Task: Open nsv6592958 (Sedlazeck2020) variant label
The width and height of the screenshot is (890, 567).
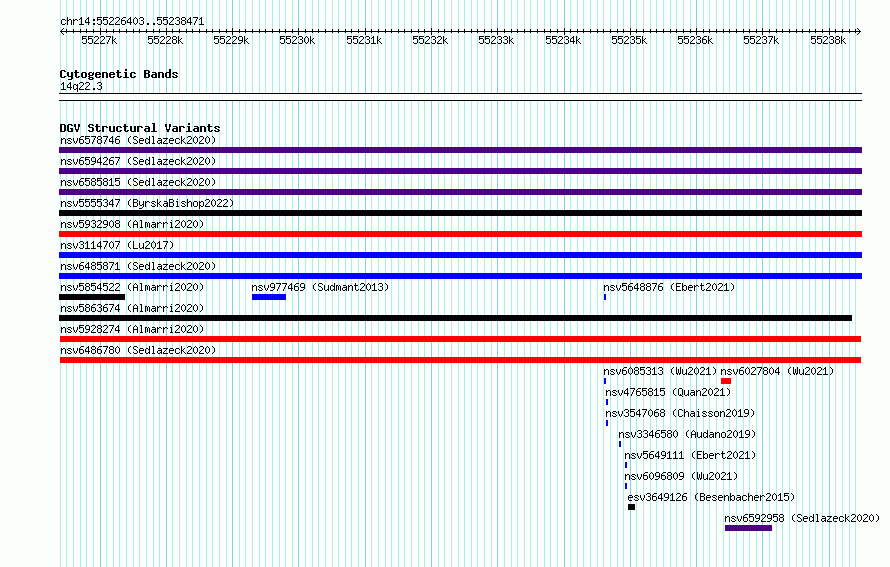Action: tap(802, 518)
